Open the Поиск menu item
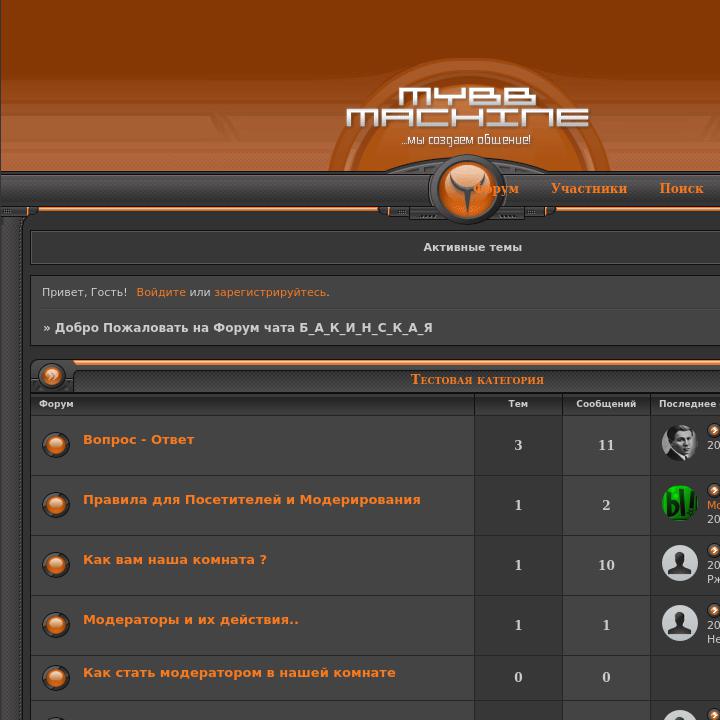This screenshot has height=720, width=720. click(681, 188)
